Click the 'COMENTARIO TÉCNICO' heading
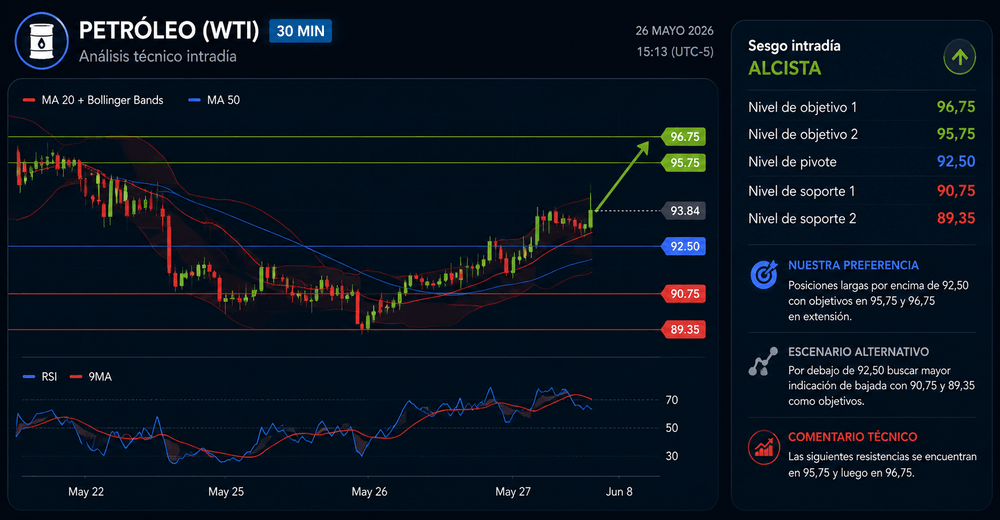Image resolution: width=1000 pixels, height=520 pixels. click(853, 437)
